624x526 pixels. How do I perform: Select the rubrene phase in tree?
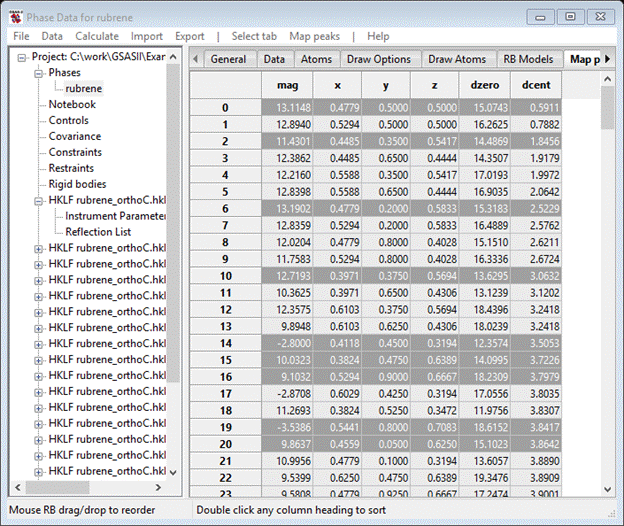83,89
